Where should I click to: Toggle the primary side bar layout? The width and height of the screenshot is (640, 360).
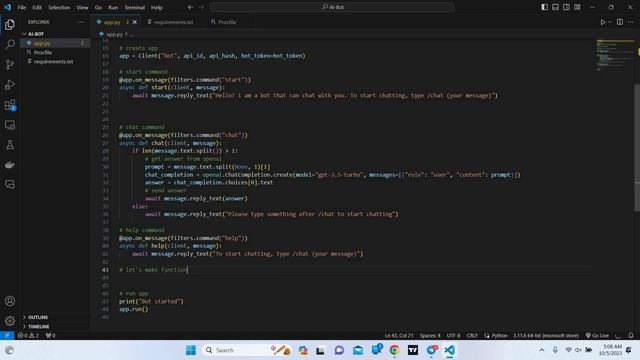pos(544,7)
